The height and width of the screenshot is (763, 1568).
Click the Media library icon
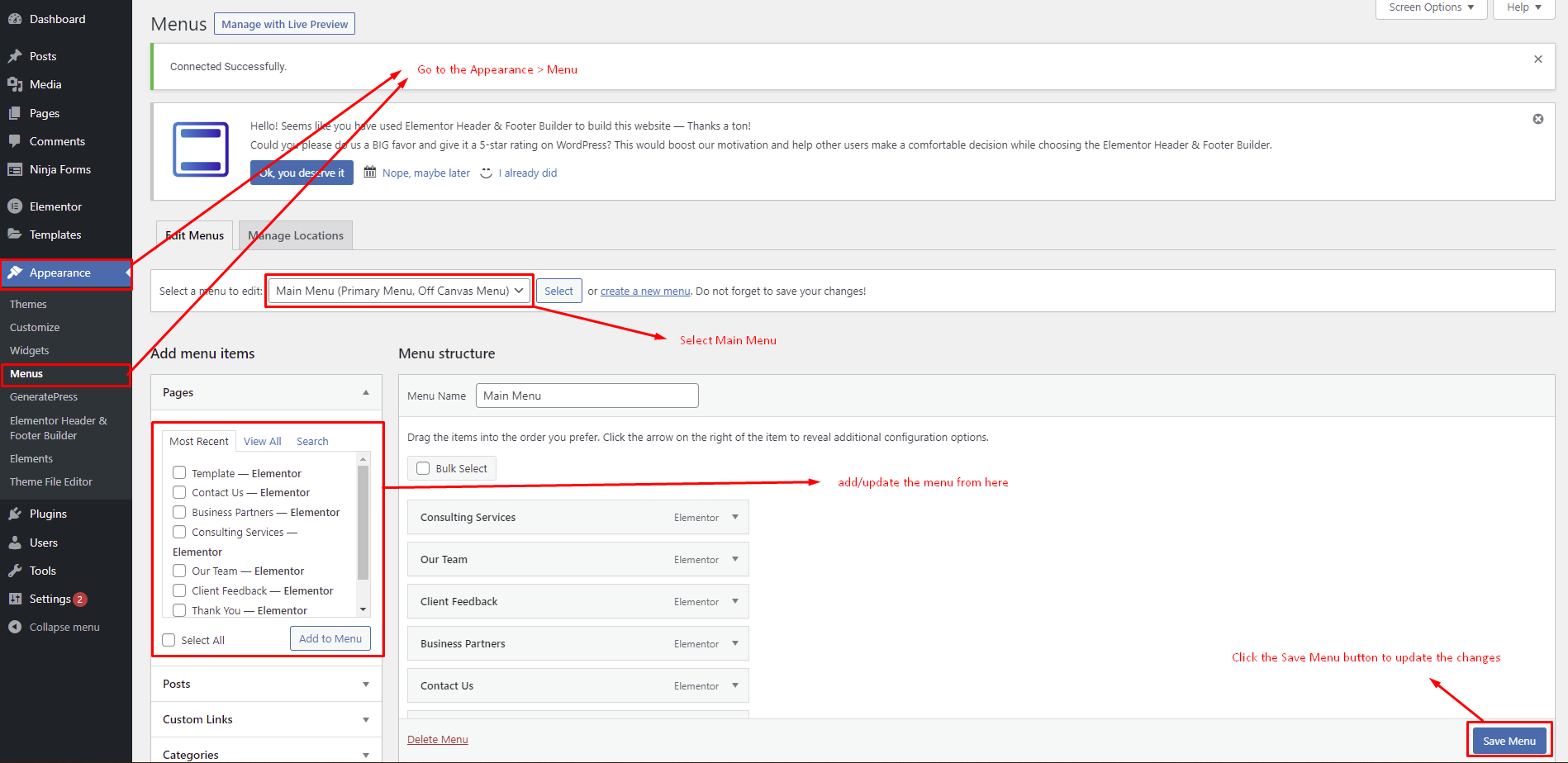tap(15, 84)
